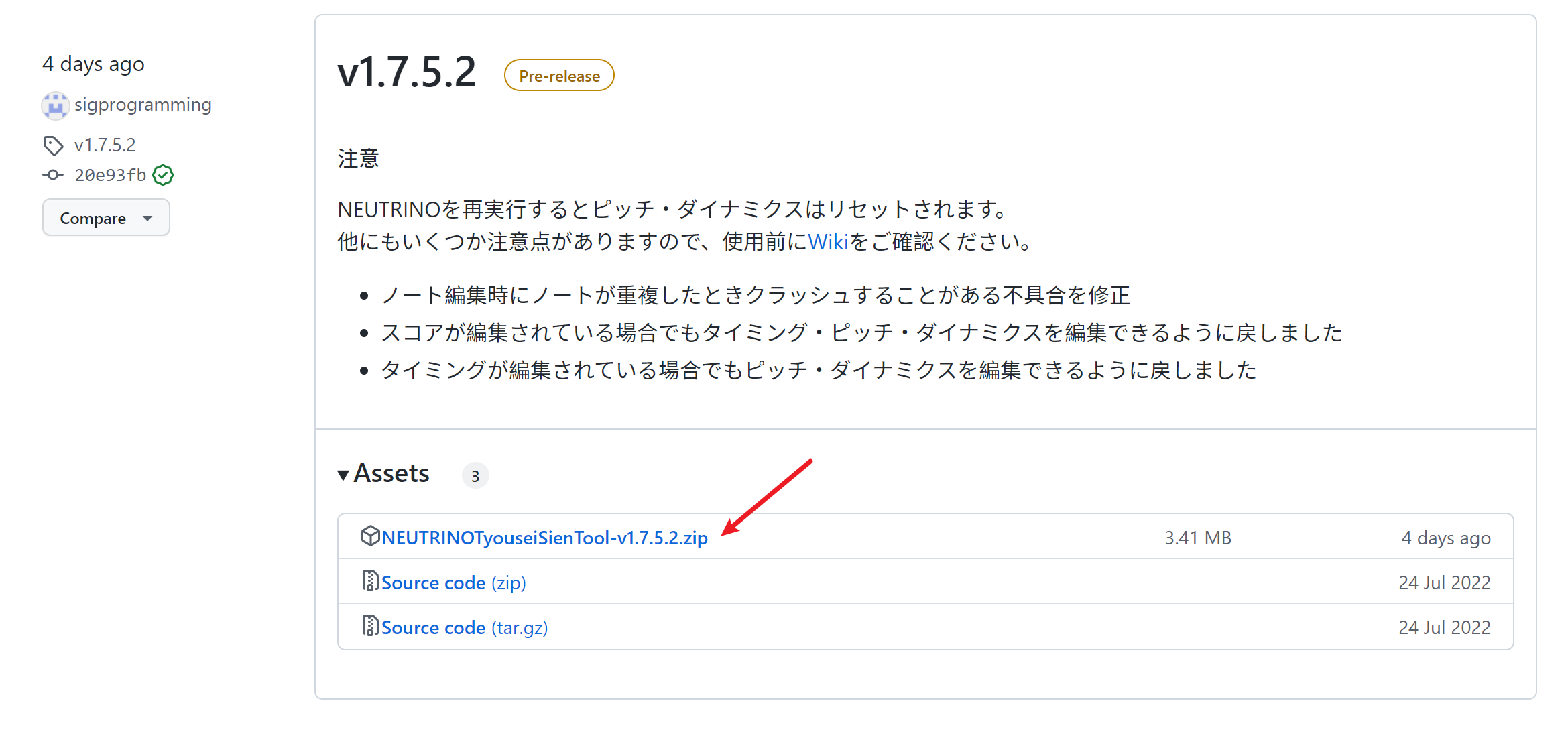Viewport: 1568px width, 736px height.
Task: Click the bullet starting スコアが編集されている
Action: pyautogui.click(x=861, y=332)
